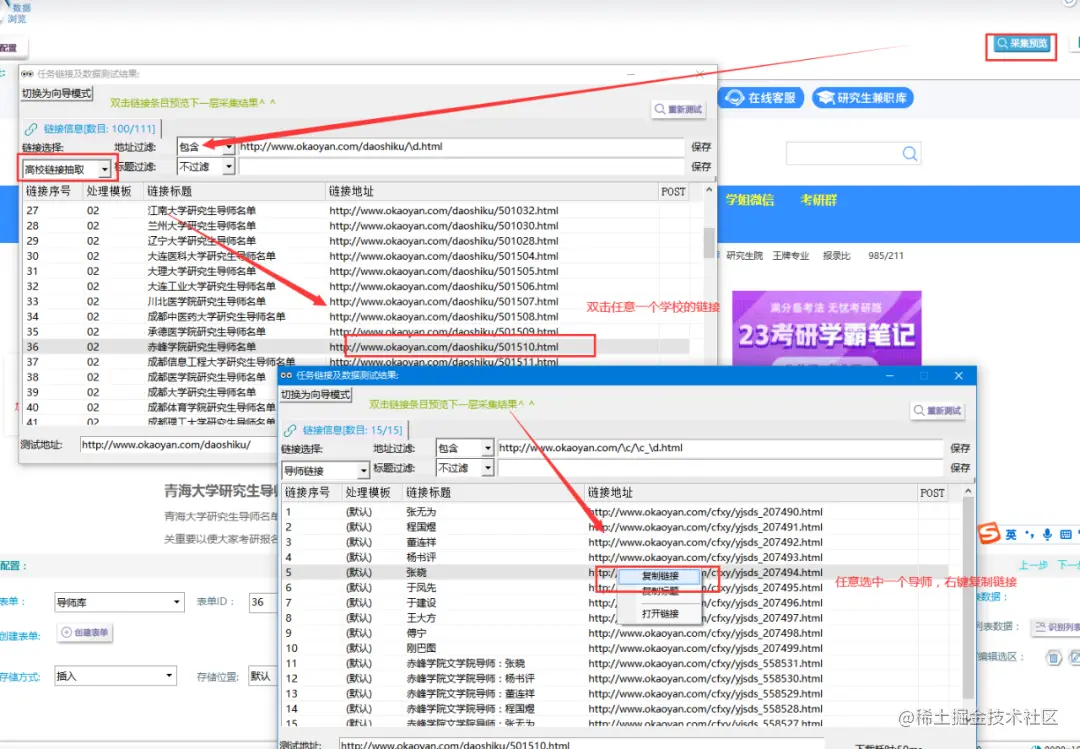Click the 存储位置 默认 field
The width and height of the screenshot is (1080, 749).
point(263,676)
